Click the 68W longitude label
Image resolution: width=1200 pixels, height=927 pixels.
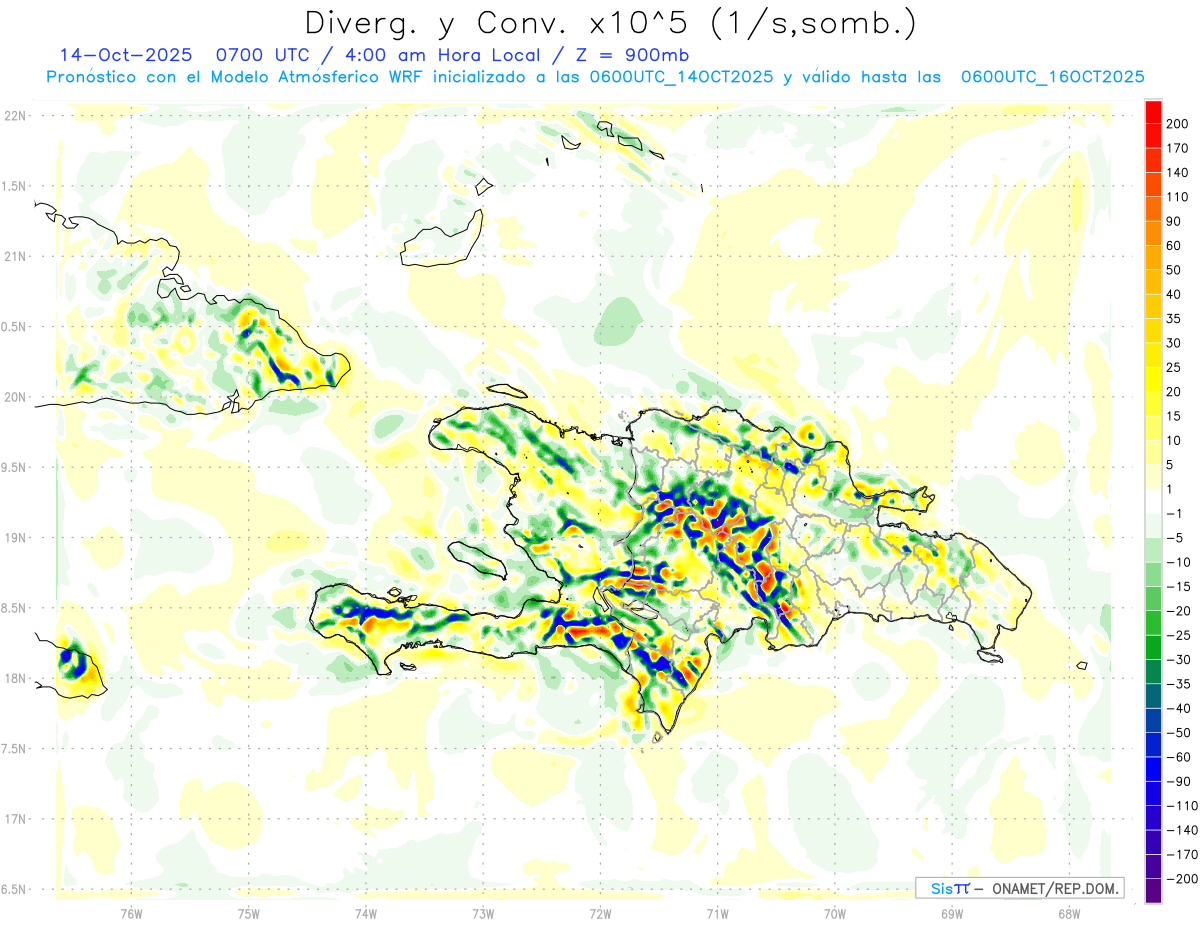pos(1069,912)
